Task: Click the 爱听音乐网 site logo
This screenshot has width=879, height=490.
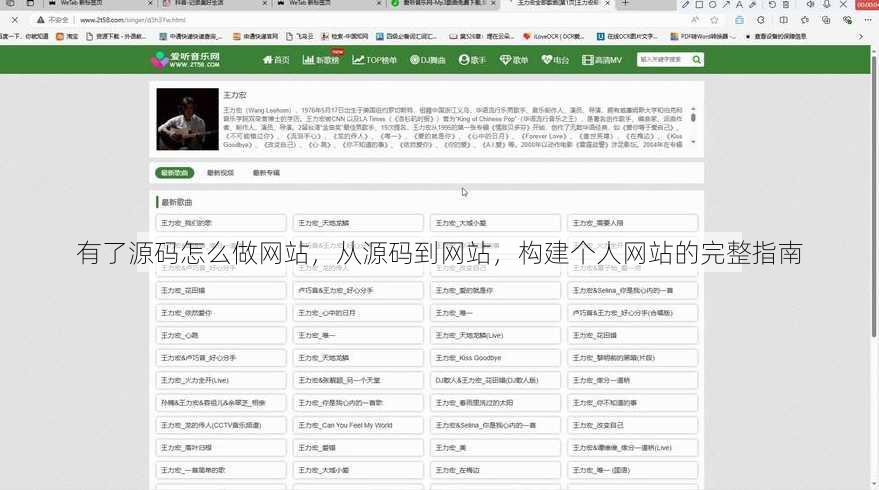Action: 186,59
